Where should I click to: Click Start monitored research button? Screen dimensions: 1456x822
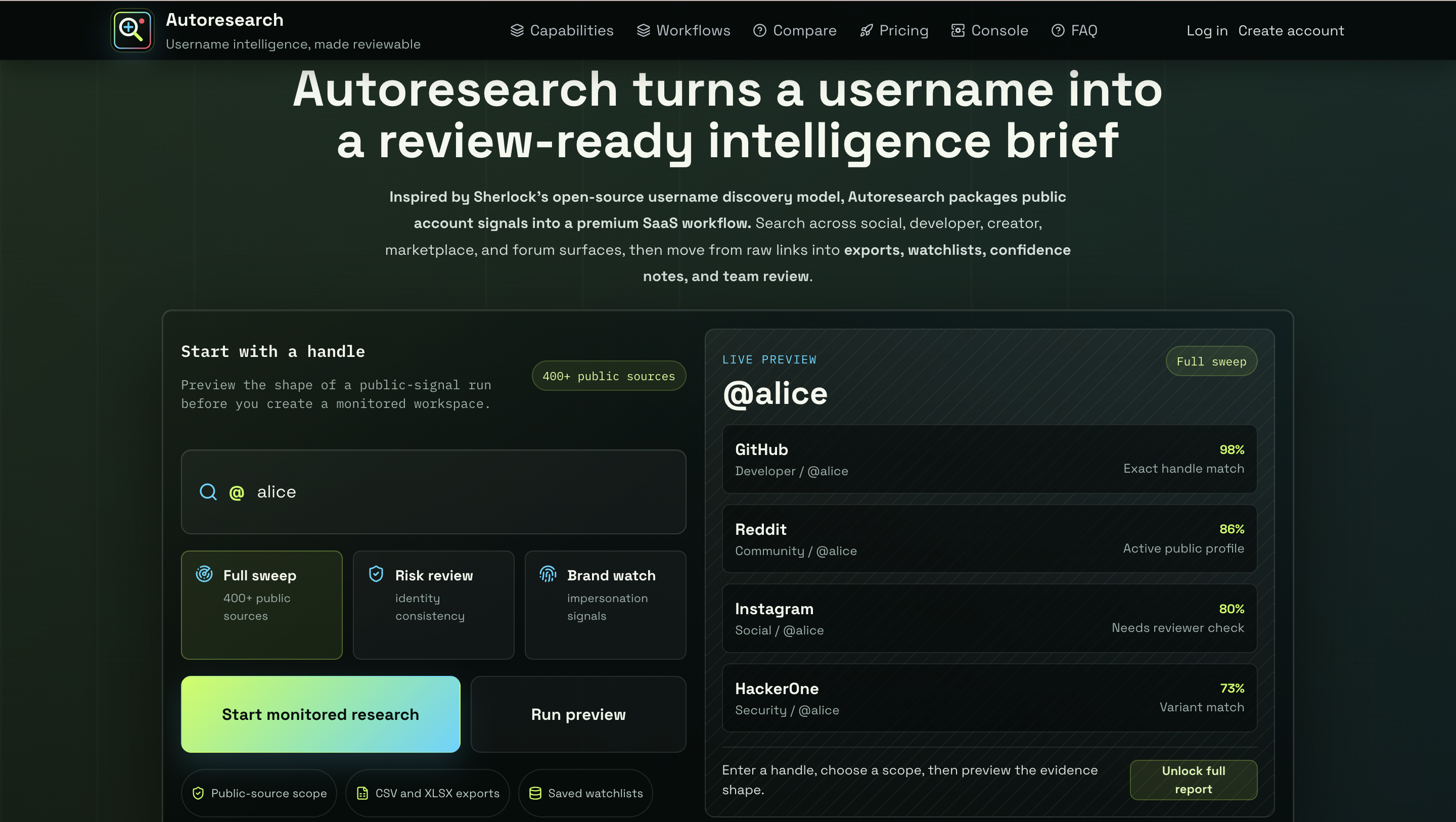click(x=321, y=714)
